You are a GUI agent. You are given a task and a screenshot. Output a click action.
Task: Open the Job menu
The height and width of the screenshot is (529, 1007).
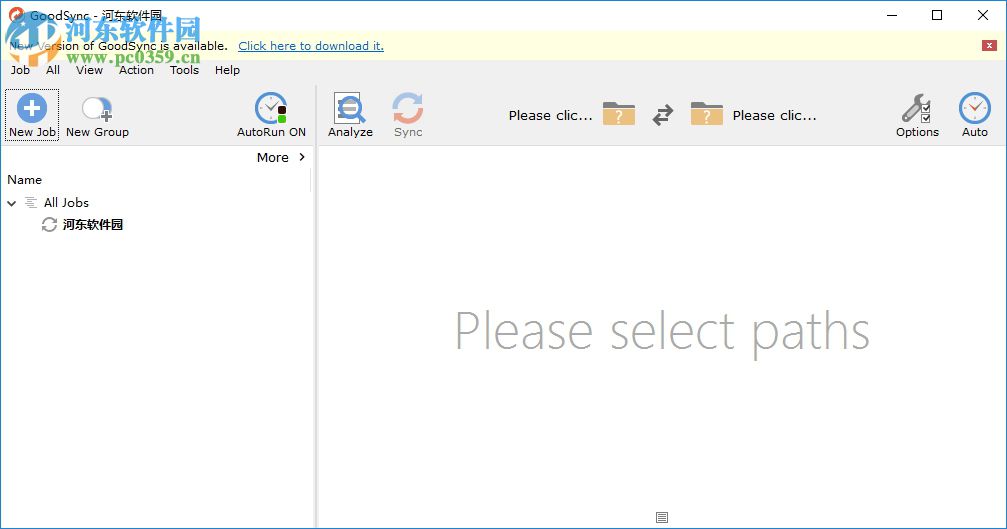click(x=20, y=70)
